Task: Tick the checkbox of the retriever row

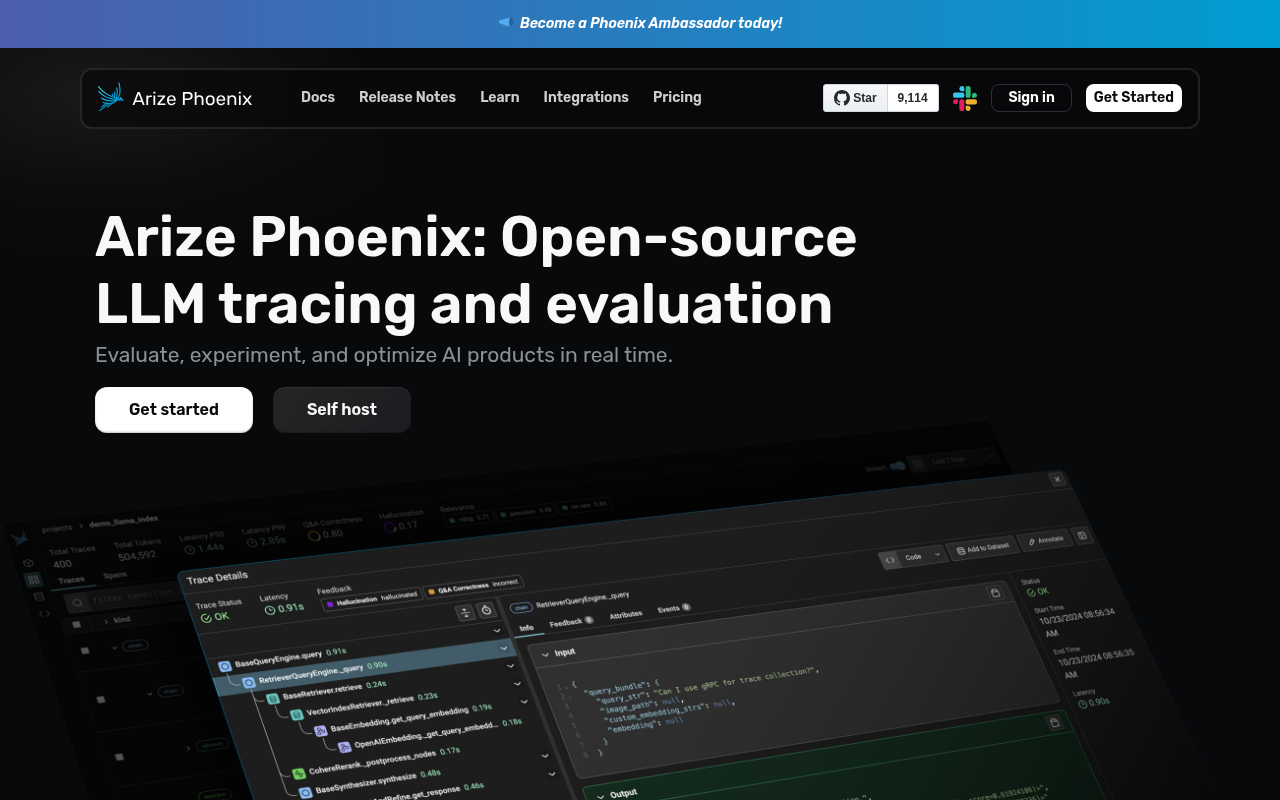Action: click(x=119, y=757)
